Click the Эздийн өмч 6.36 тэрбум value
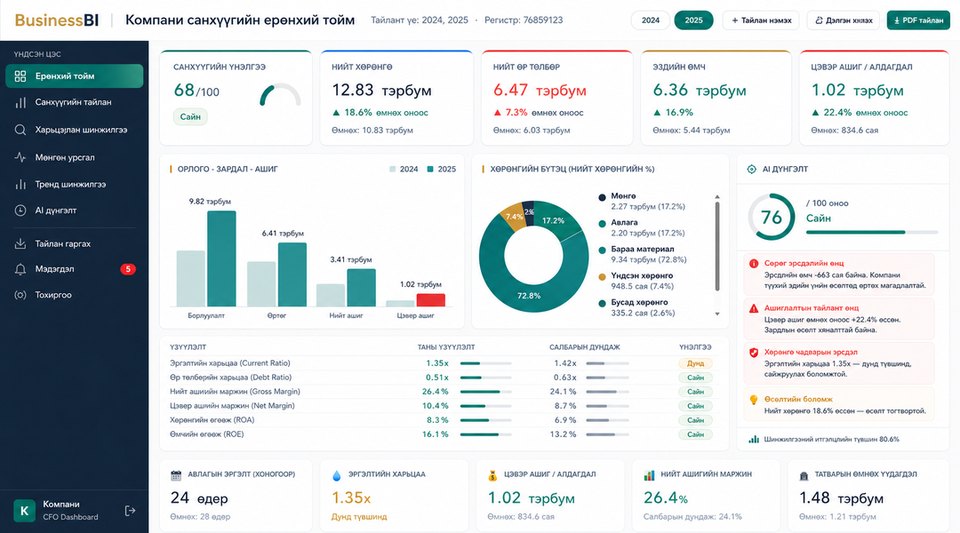The height and width of the screenshot is (533, 960). point(699,90)
